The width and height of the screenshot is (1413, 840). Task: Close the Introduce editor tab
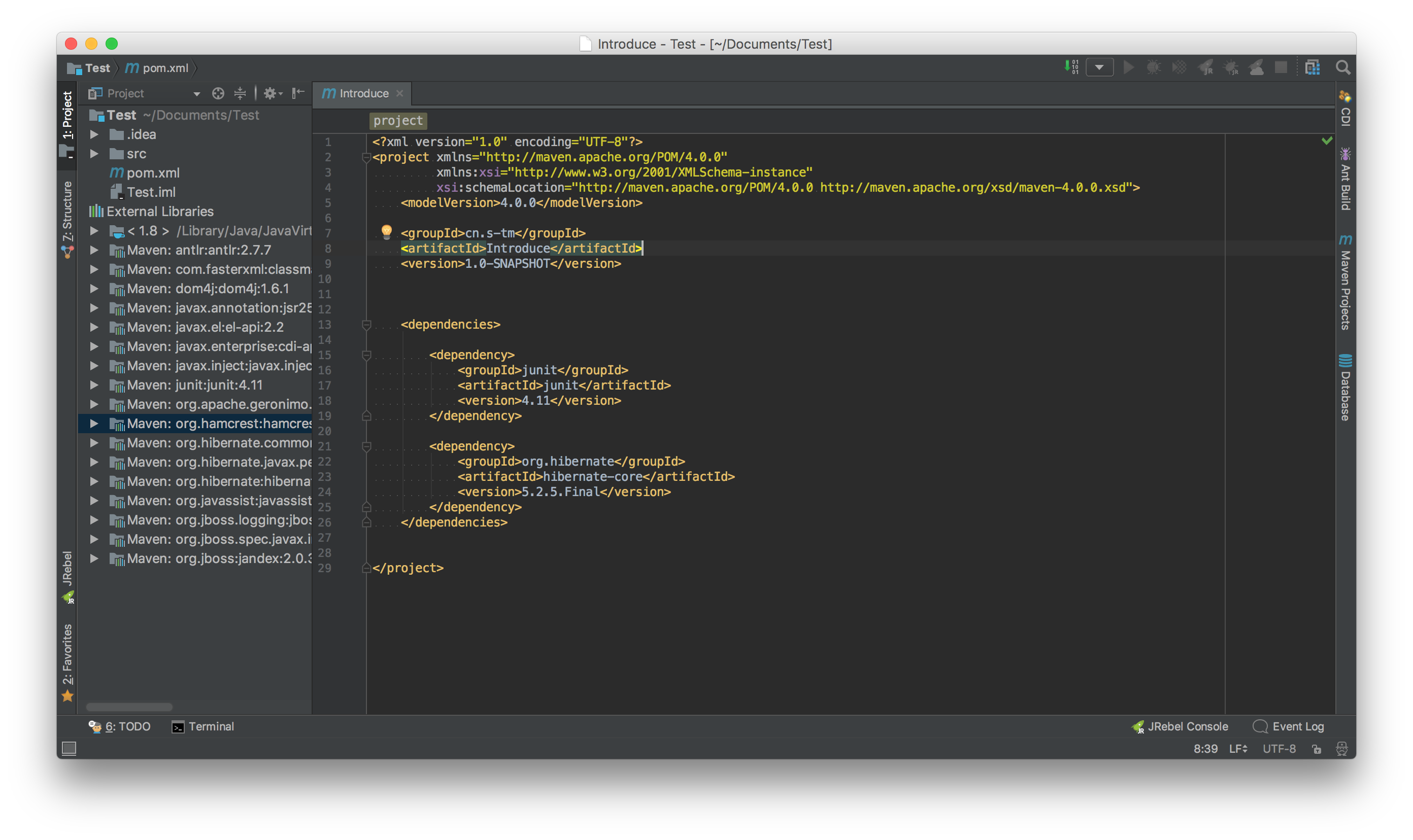coord(400,93)
